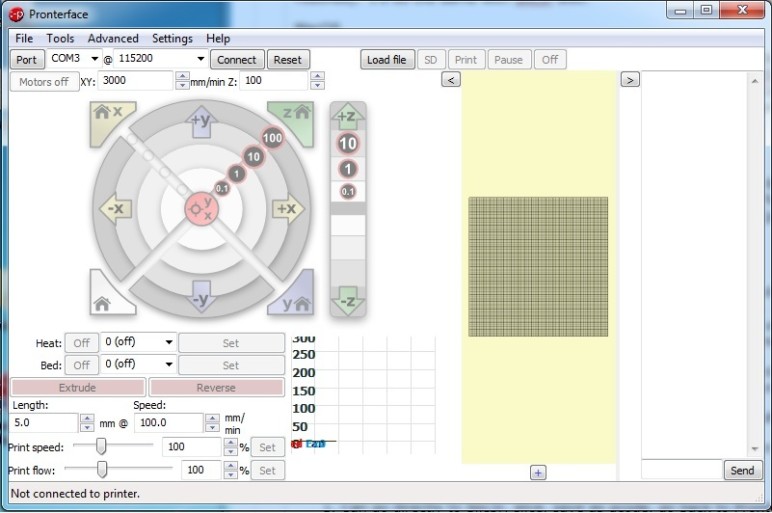This screenshot has width=772, height=513.
Task: Toggle the Bed Off button
Action: (x=81, y=365)
